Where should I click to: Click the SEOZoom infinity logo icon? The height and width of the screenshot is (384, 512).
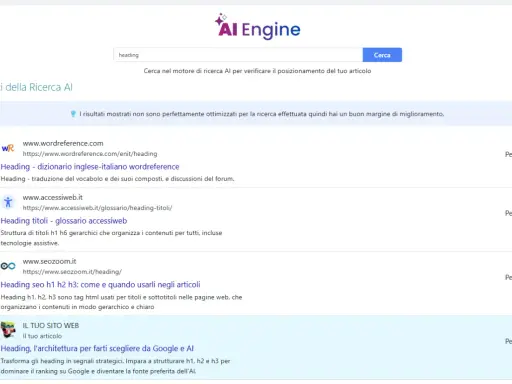click(8, 266)
